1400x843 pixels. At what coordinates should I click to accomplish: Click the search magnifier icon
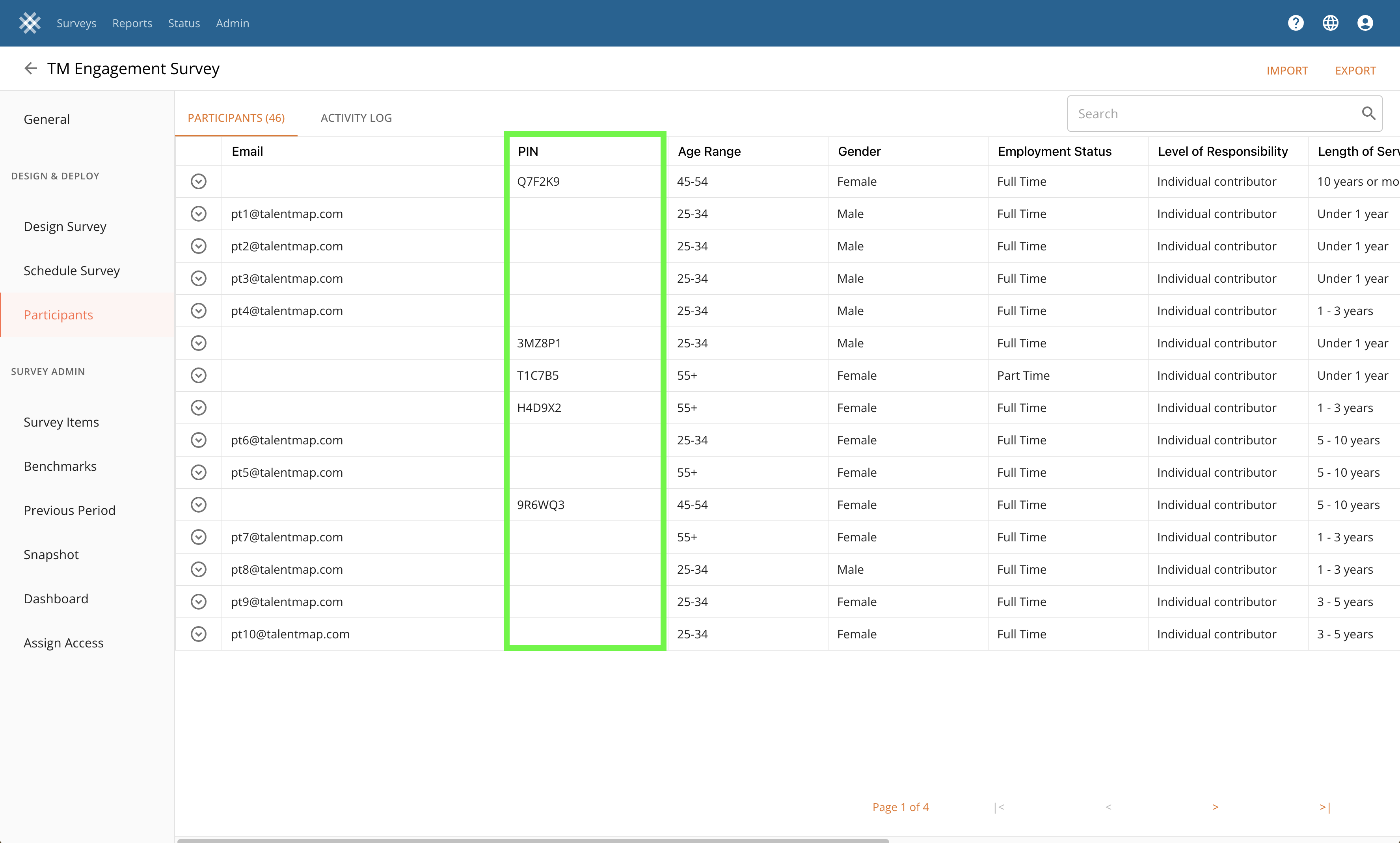pyautogui.click(x=1368, y=114)
